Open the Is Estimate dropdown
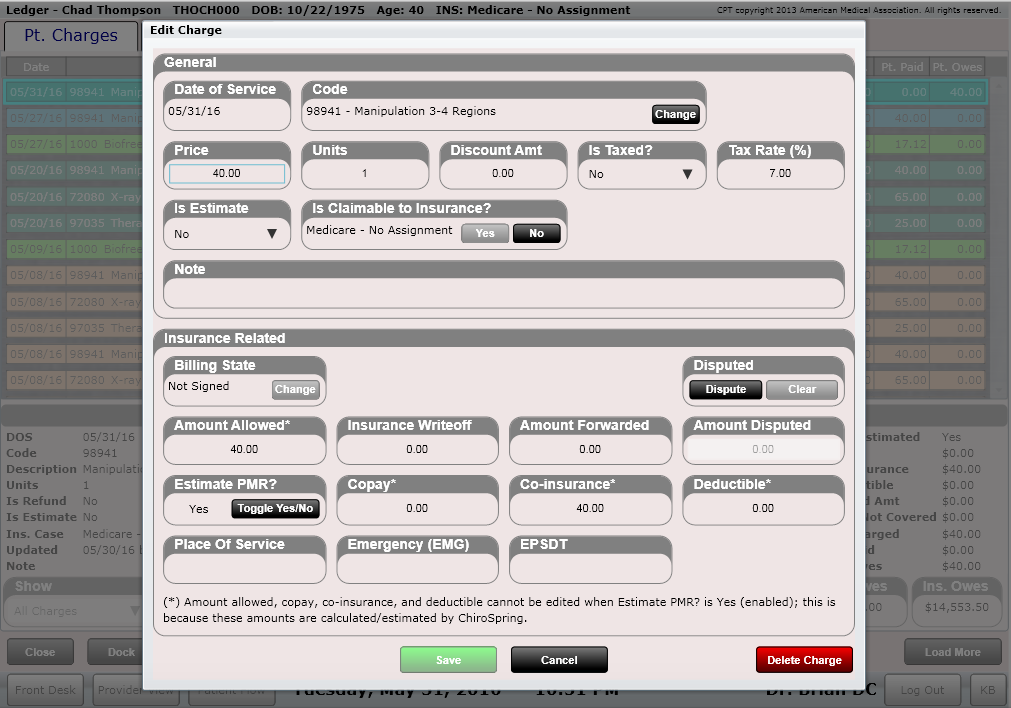 (x=227, y=233)
